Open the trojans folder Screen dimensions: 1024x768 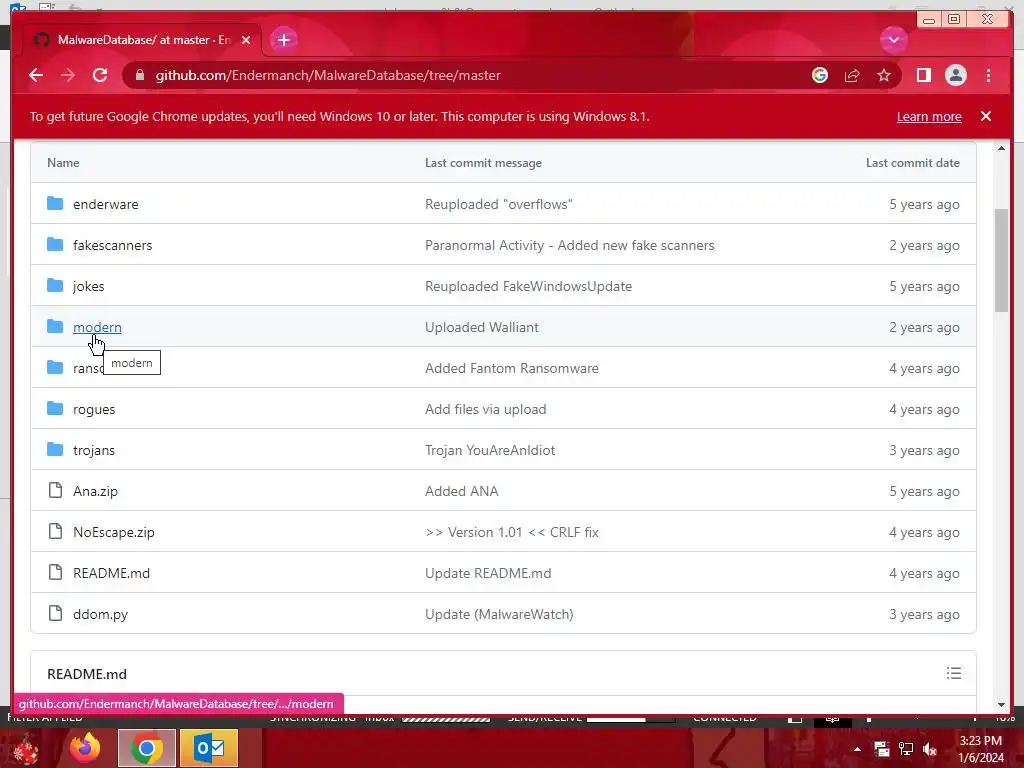pyautogui.click(x=94, y=450)
